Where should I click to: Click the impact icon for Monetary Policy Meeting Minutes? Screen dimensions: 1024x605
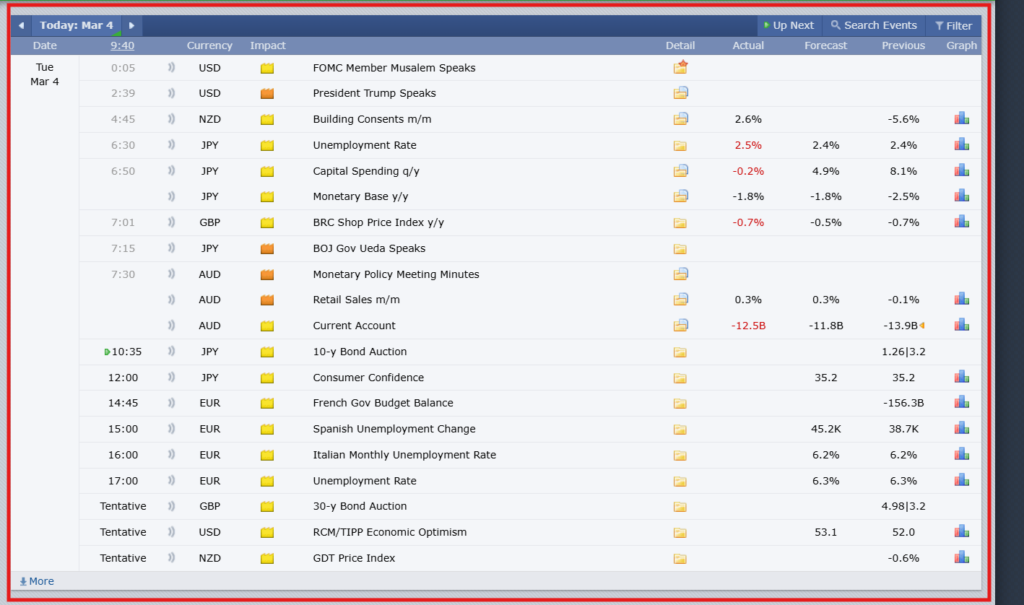click(x=267, y=275)
